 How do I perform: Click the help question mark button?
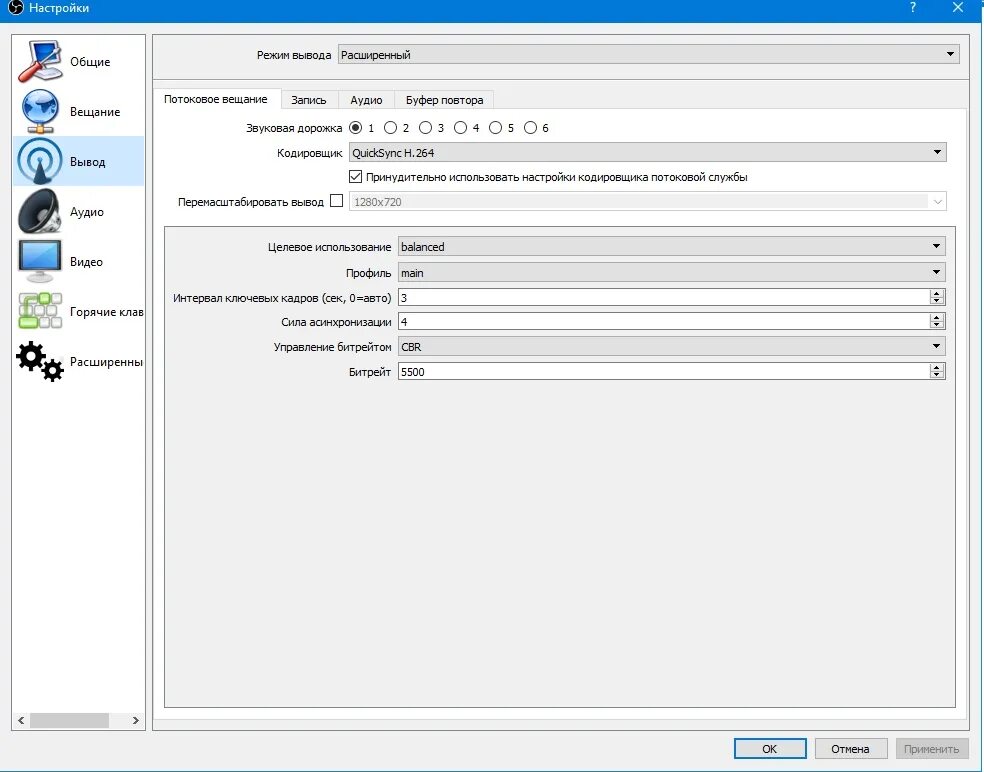pyautogui.click(x=913, y=8)
